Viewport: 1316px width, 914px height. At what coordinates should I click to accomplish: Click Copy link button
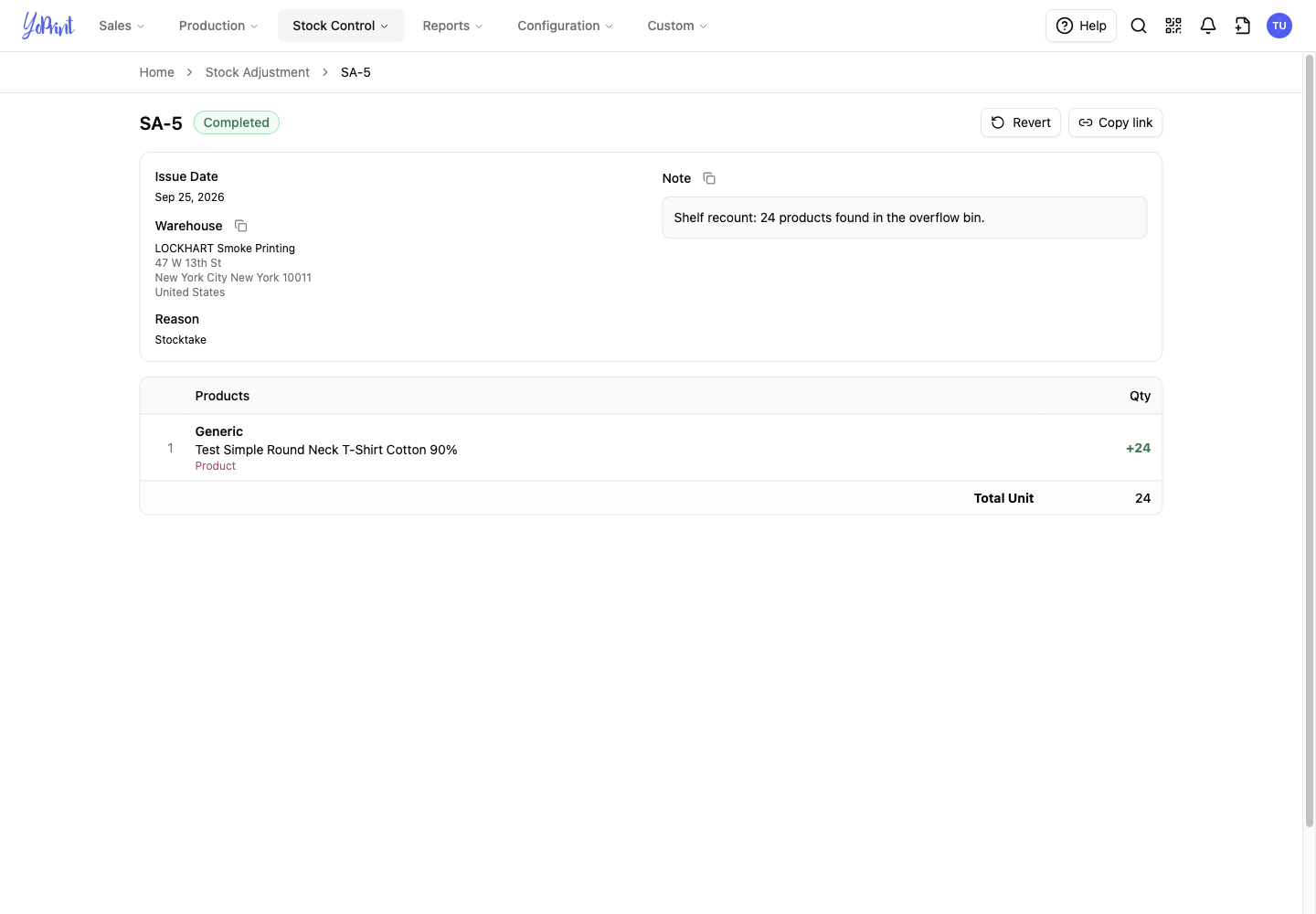[1116, 122]
